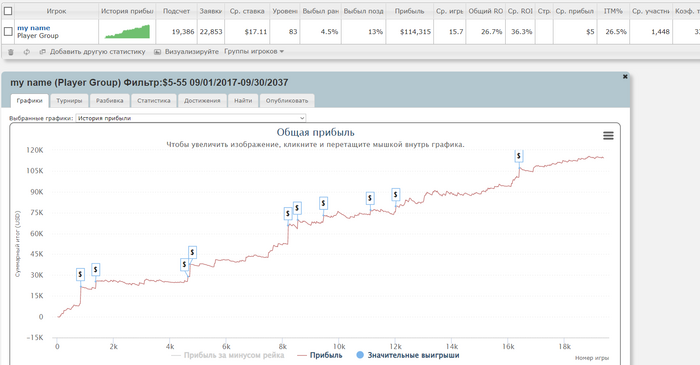Switch to the 'Графики' tab

(x=29, y=101)
